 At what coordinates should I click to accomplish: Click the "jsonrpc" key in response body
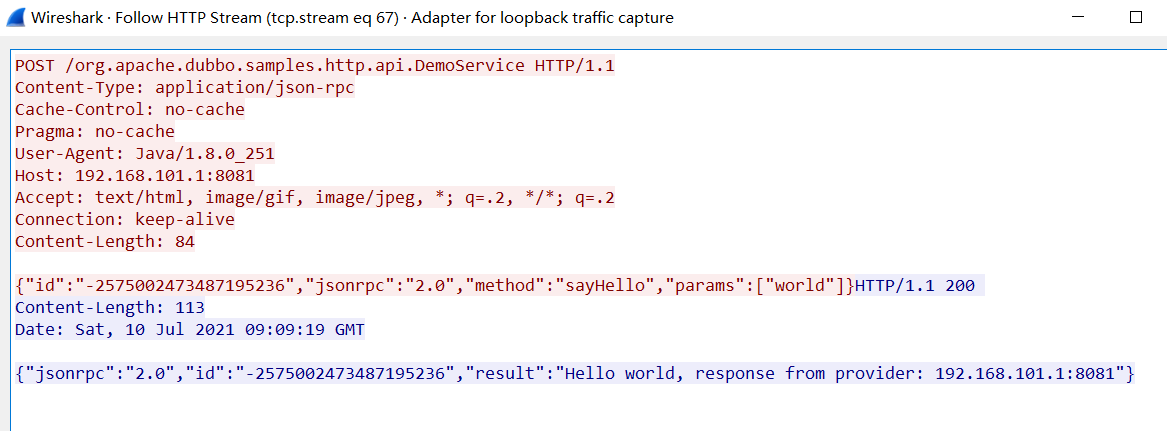click(69, 374)
